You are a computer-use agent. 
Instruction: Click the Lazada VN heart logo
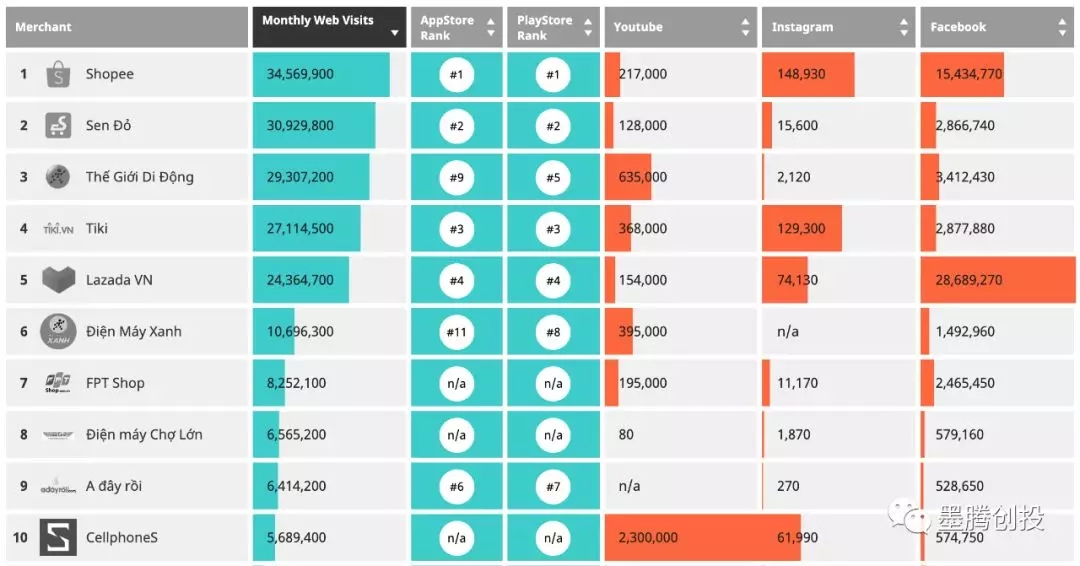tap(58, 280)
